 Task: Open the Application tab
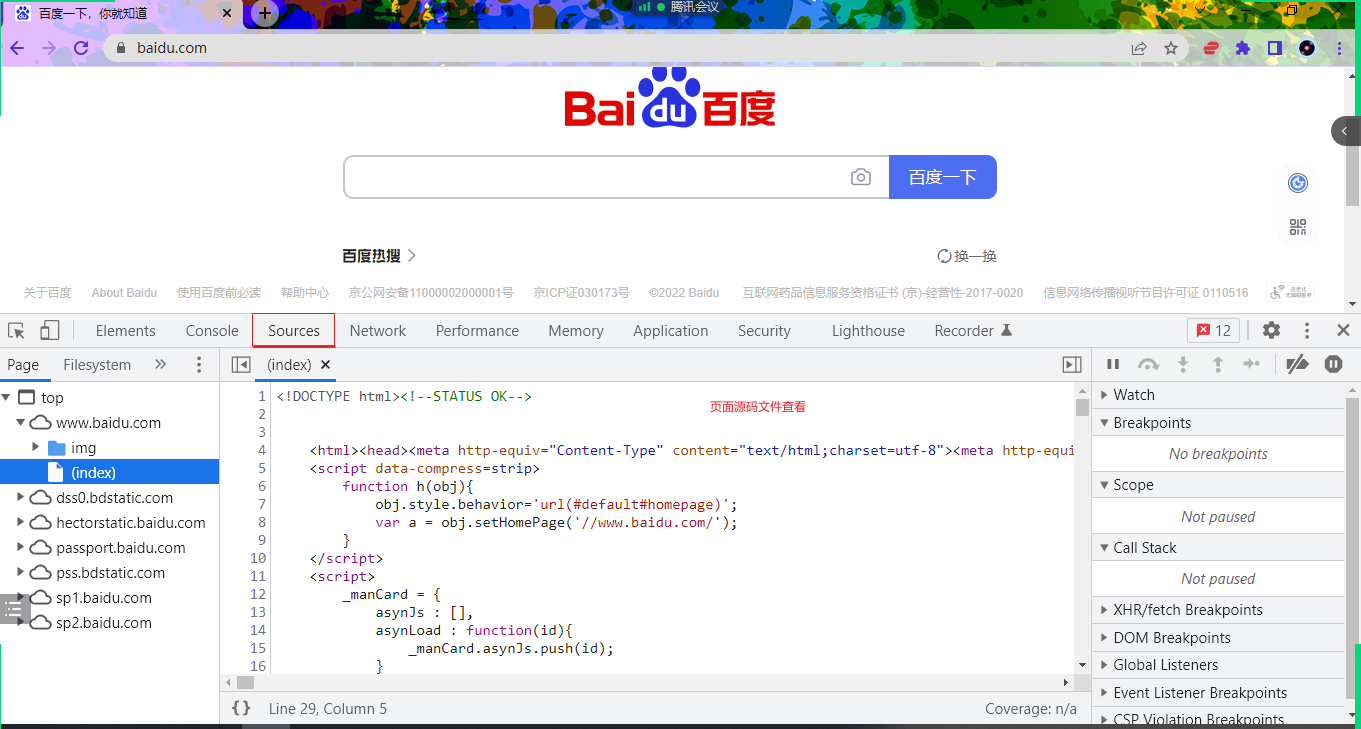[671, 330]
